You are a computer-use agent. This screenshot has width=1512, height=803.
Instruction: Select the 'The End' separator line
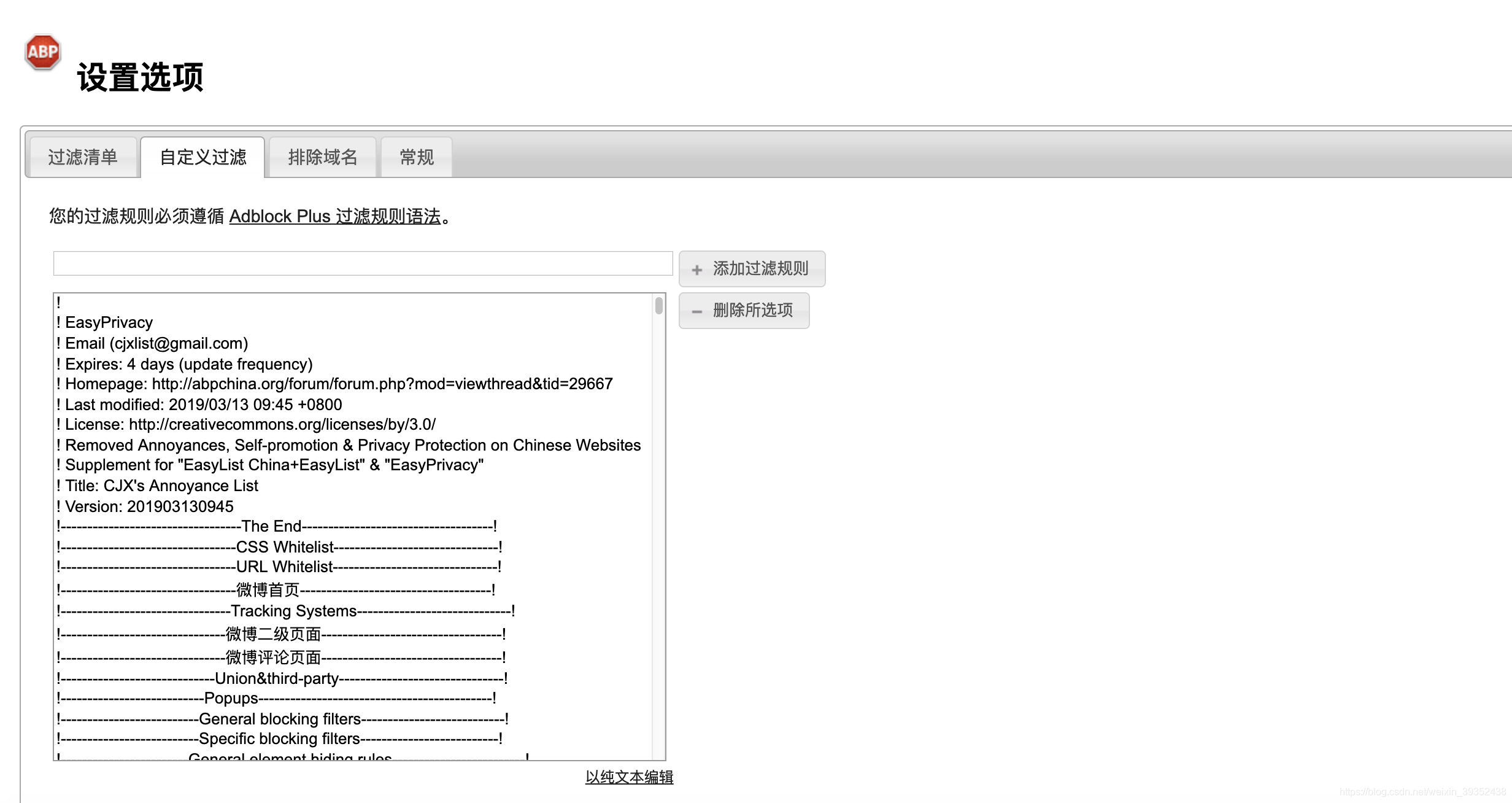(x=353, y=526)
